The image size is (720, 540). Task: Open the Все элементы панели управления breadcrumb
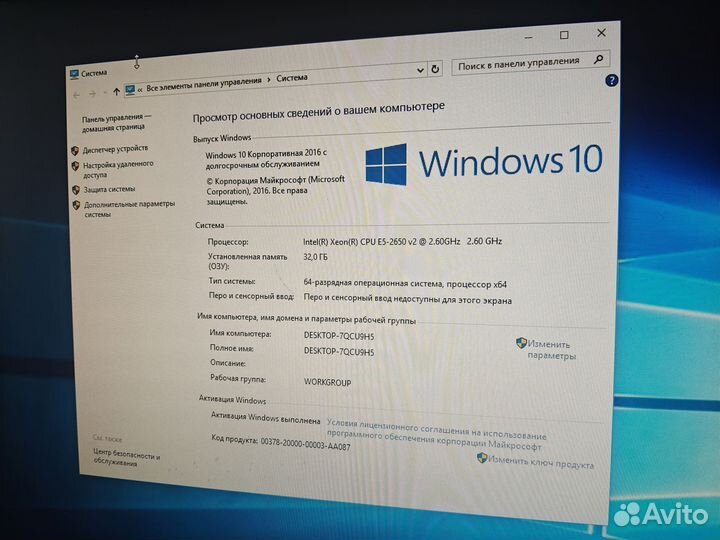[203, 84]
